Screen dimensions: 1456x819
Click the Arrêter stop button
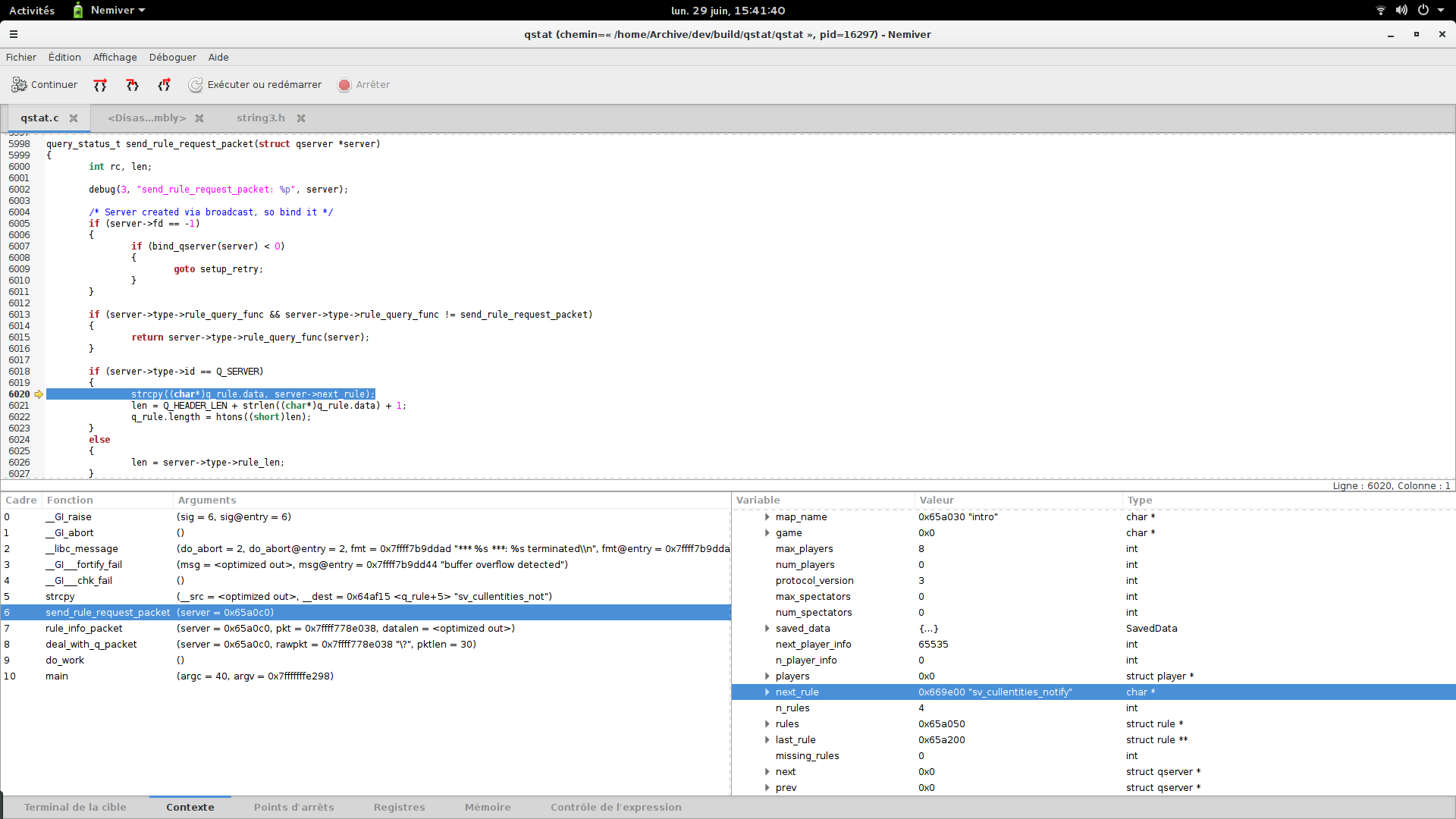[364, 85]
